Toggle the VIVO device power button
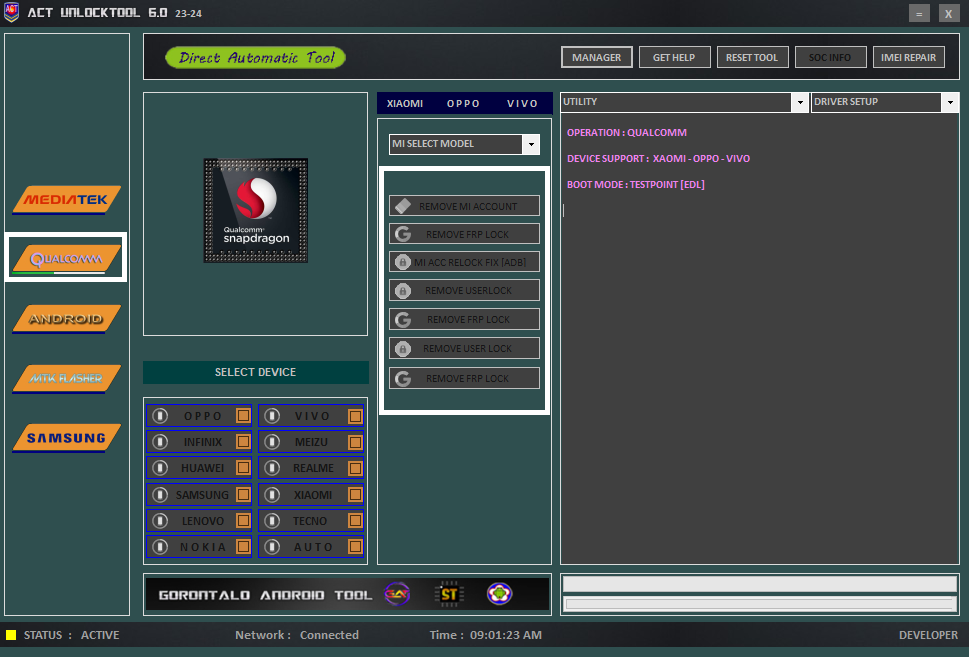The height and width of the screenshot is (657, 969). 272,416
